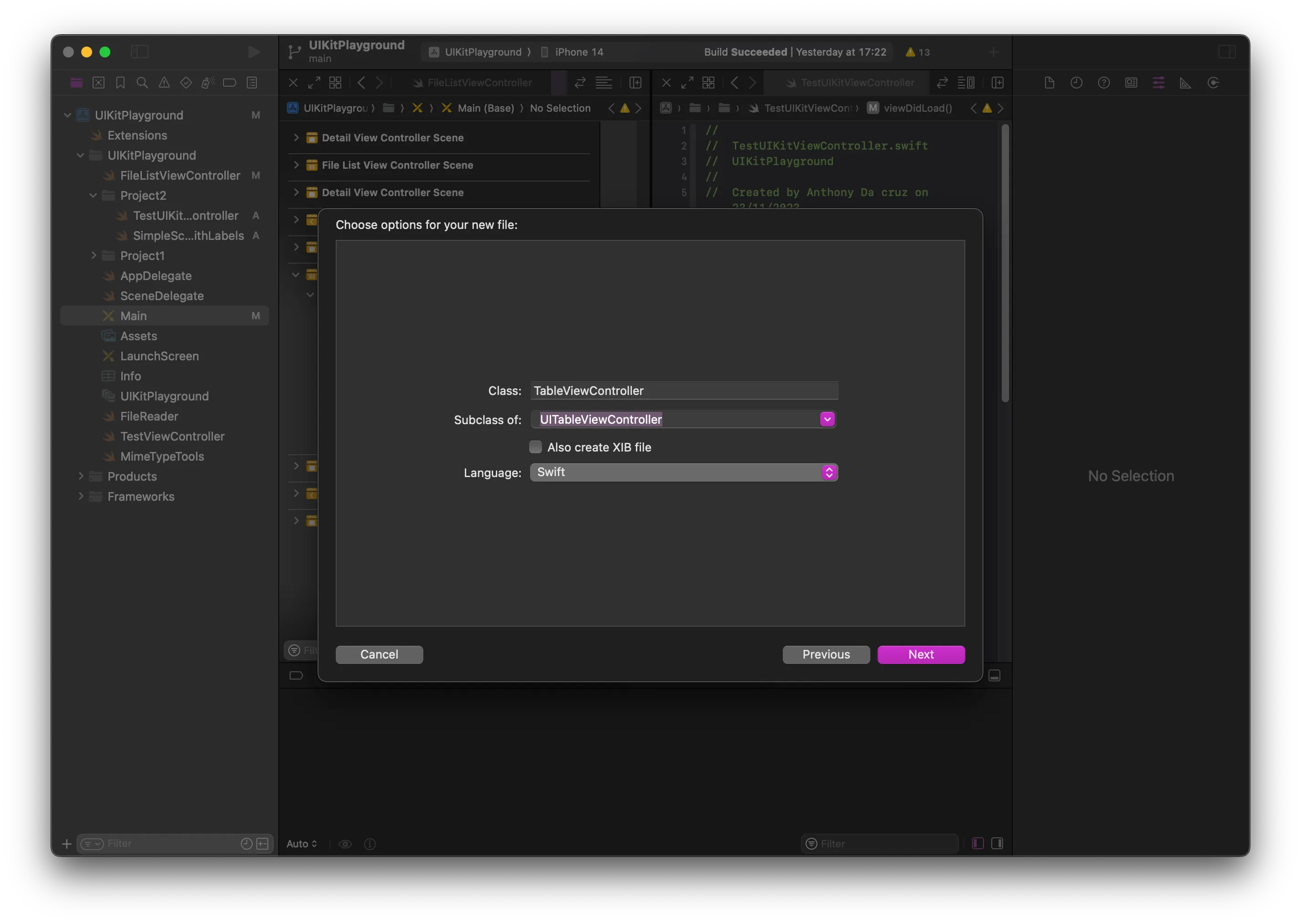
Task: Open the History inspector clock icon
Action: point(1076,83)
